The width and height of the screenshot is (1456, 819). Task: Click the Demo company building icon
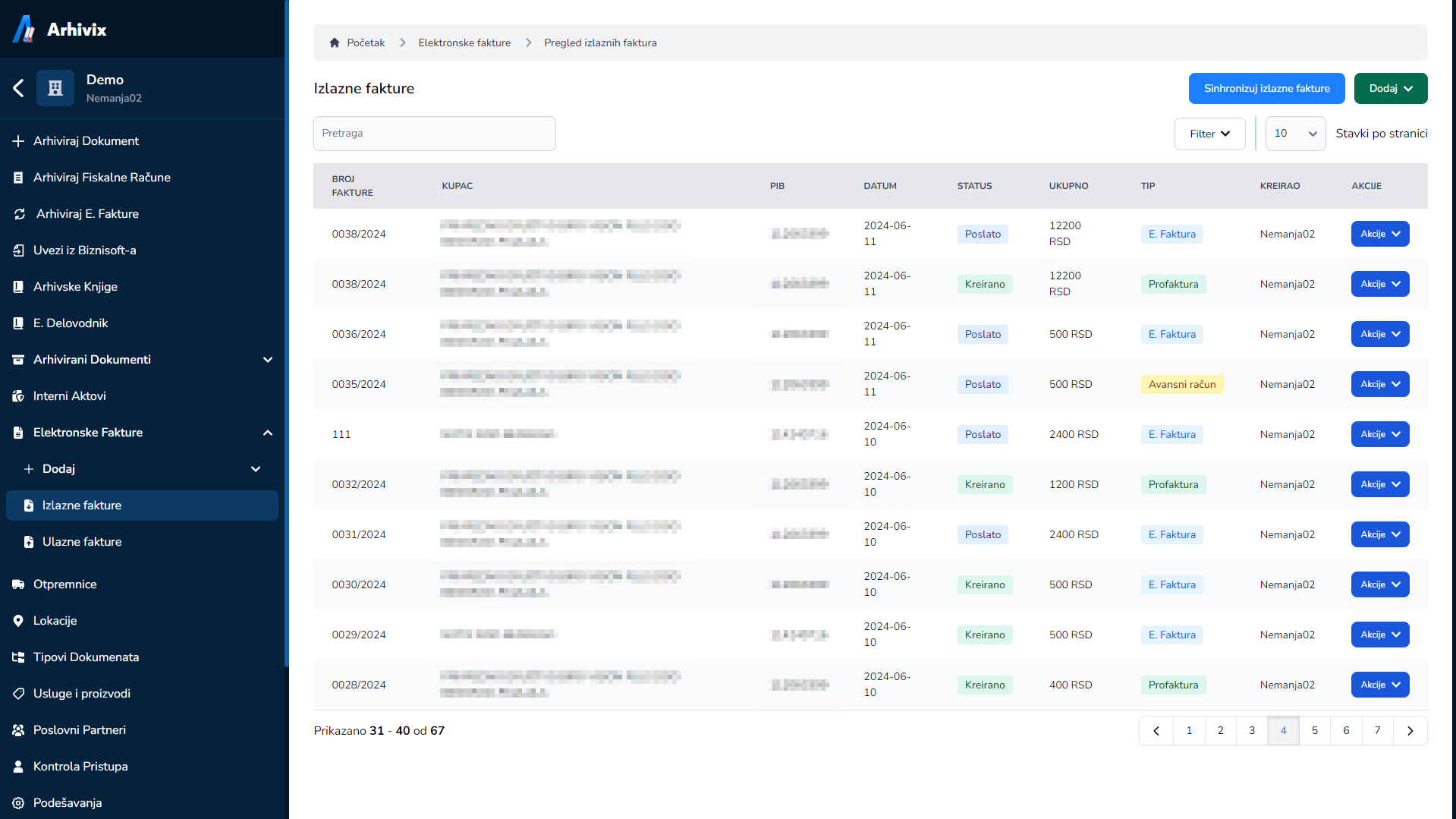coord(55,88)
